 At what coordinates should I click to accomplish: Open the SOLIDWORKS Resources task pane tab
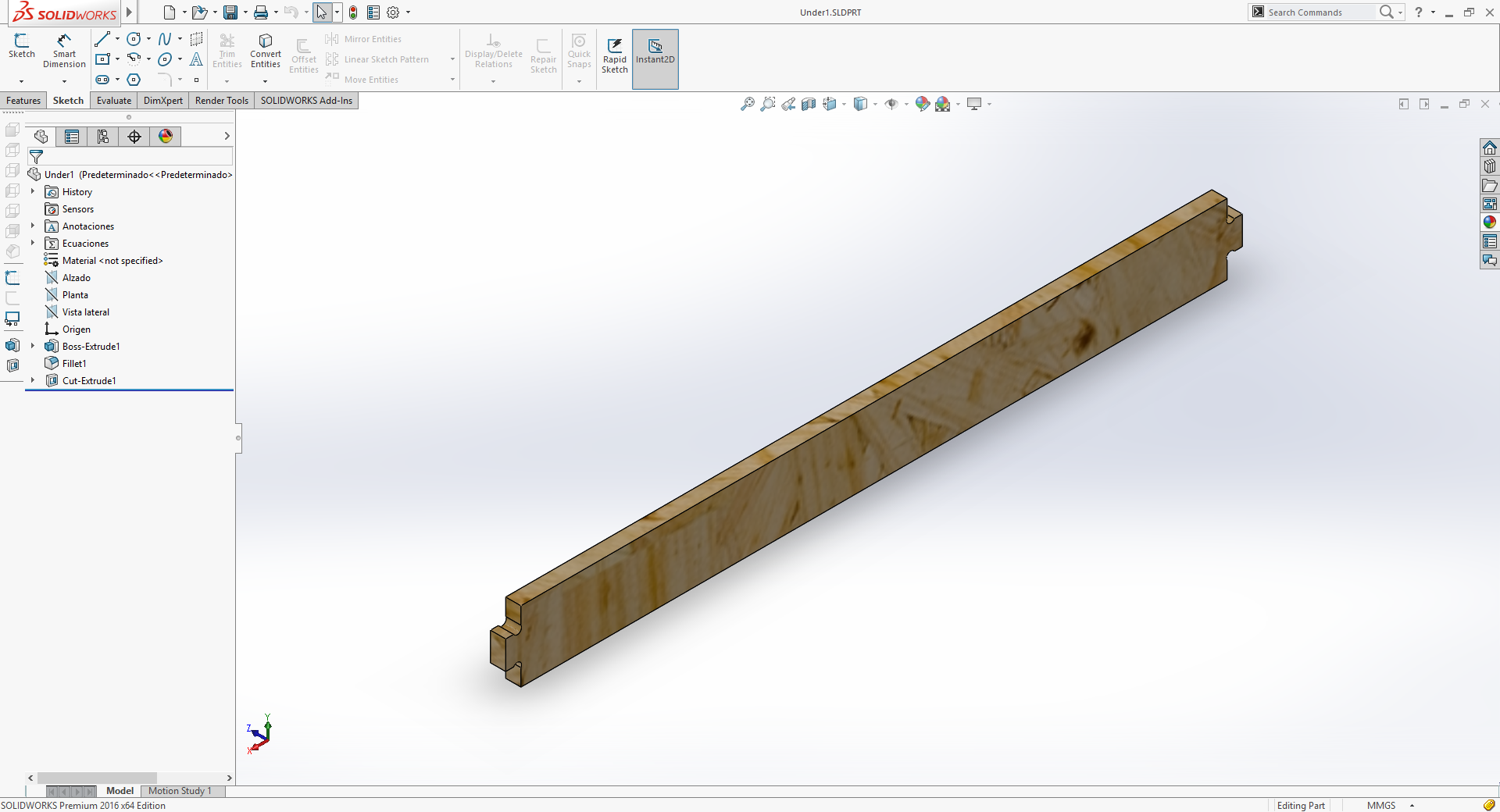click(1490, 148)
